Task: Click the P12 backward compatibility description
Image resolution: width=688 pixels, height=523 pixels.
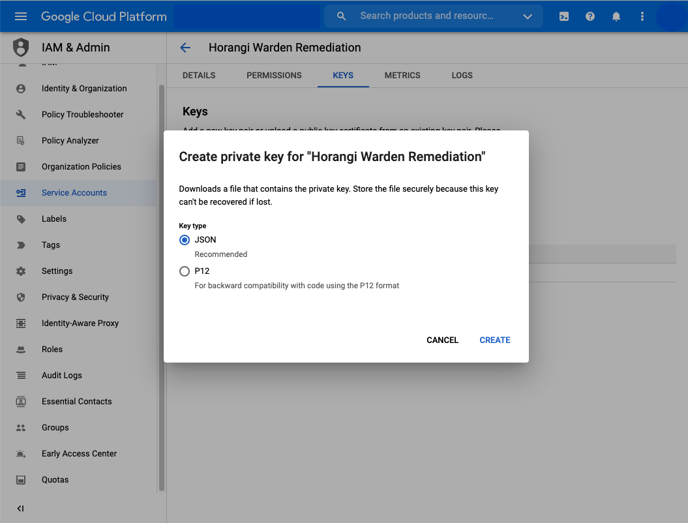Action: pos(297,286)
